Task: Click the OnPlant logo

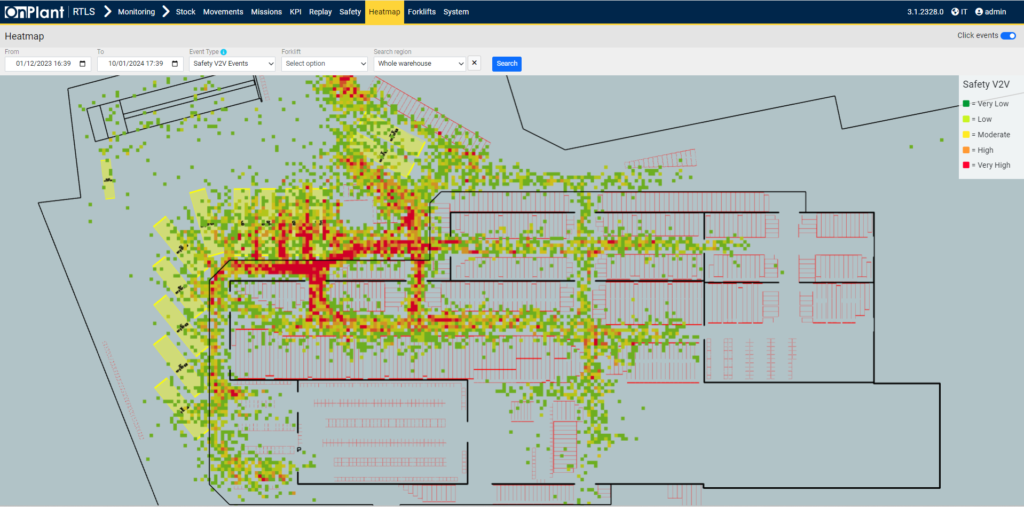Action: tap(34, 12)
